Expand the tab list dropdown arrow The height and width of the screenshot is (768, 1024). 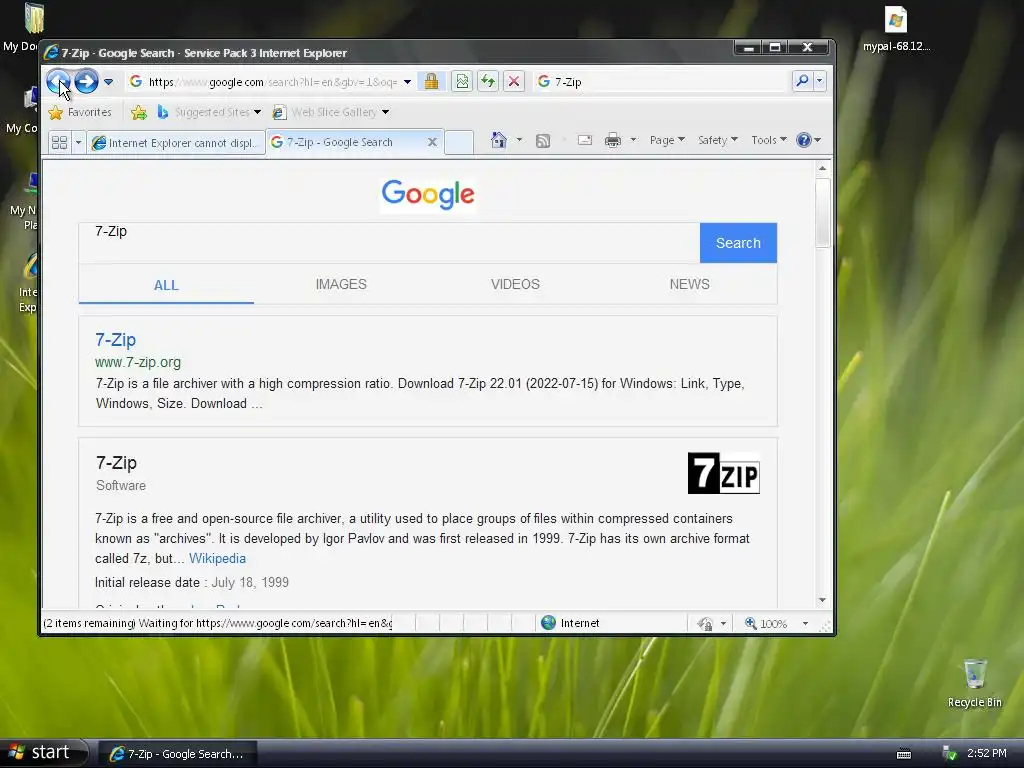click(x=78, y=142)
